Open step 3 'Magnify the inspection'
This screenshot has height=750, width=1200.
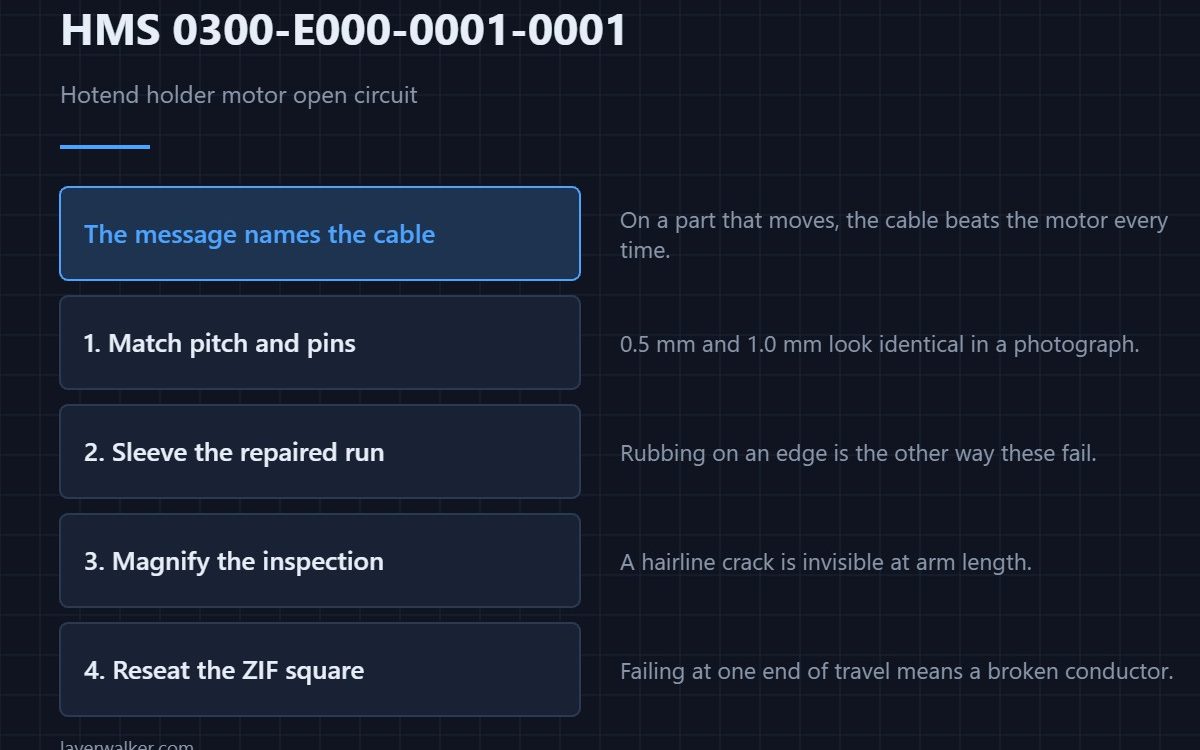(x=320, y=560)
